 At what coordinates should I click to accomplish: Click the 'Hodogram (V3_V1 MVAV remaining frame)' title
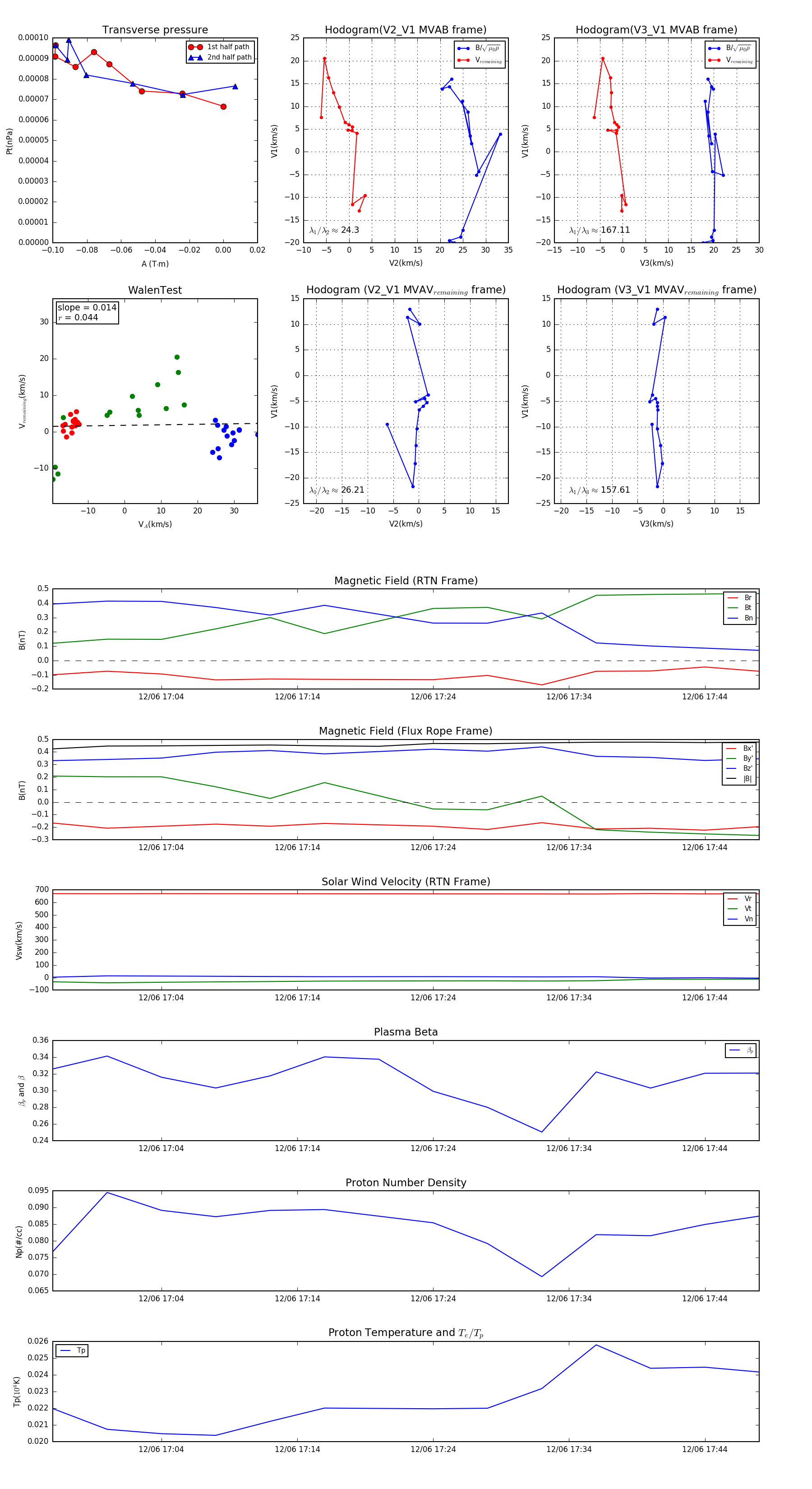click(x=656, y=290)
